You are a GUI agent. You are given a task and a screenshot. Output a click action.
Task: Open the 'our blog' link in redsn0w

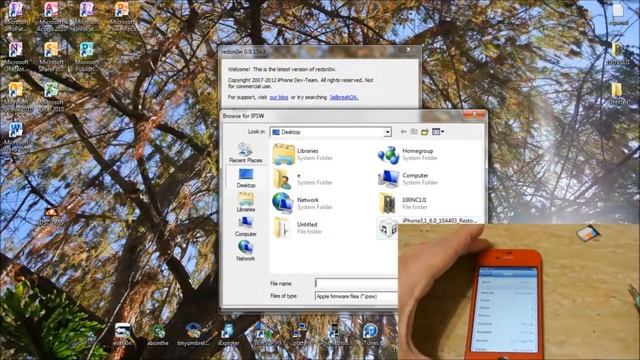(x=279, y=97)
